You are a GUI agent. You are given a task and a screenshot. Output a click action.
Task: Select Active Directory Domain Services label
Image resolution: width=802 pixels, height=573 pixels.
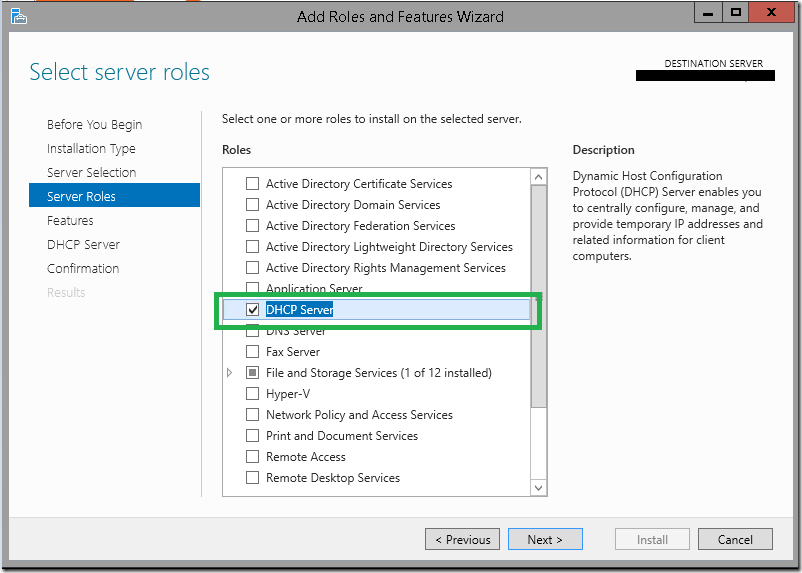click(x=353, y=205)
